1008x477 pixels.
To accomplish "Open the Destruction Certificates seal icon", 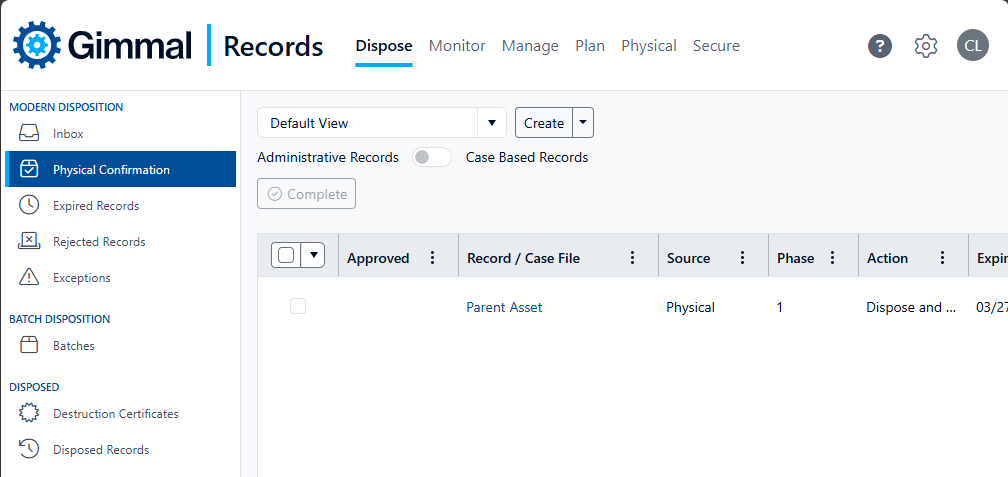I will [29, 413].
